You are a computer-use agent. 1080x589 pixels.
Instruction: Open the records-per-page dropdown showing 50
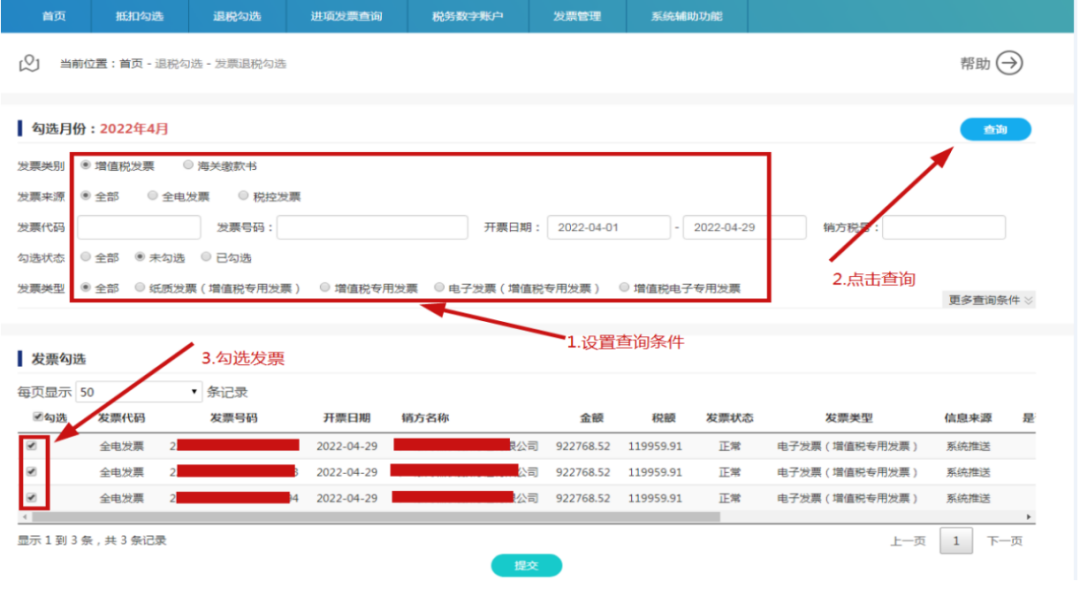[138, 392]
